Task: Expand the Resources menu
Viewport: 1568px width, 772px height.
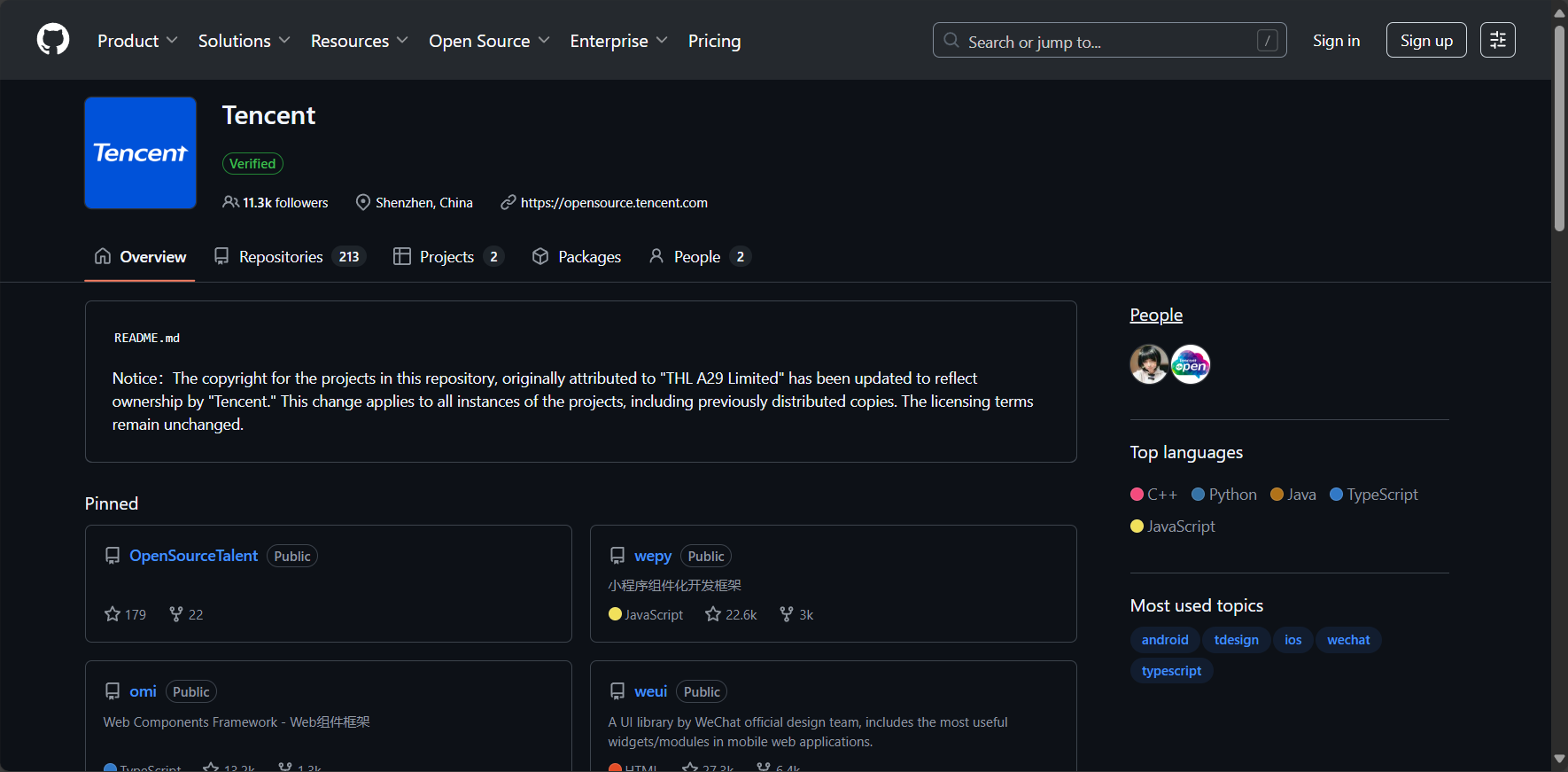Action: point(359,41)
